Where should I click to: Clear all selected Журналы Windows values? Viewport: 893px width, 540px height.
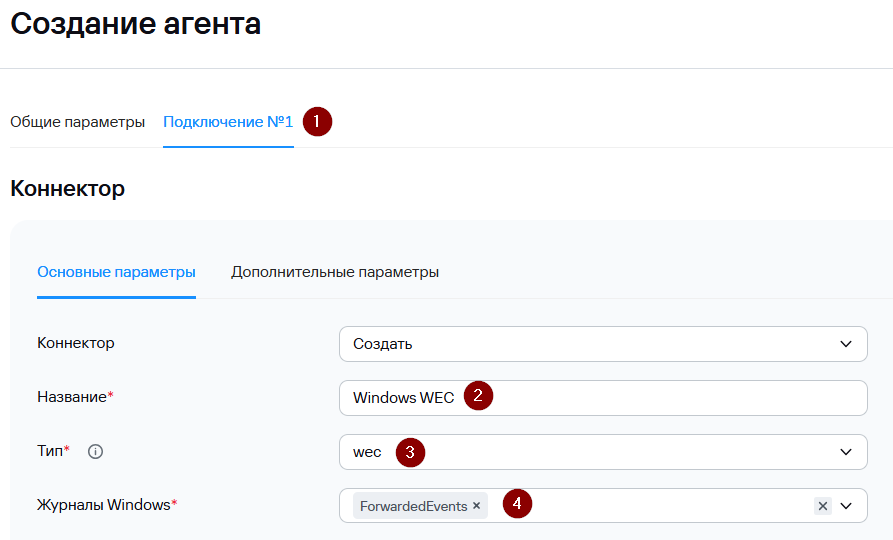pos(822,506)
